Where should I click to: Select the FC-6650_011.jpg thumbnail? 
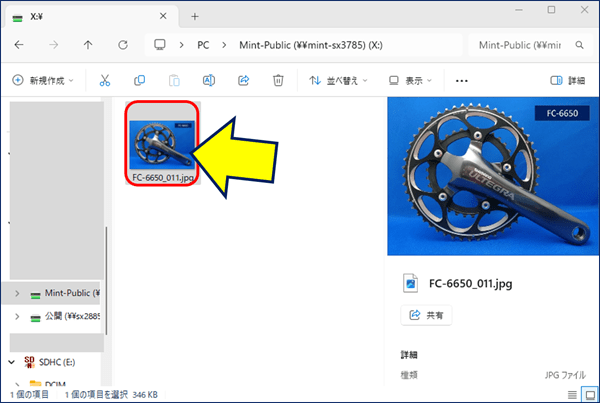click(162, 144)
